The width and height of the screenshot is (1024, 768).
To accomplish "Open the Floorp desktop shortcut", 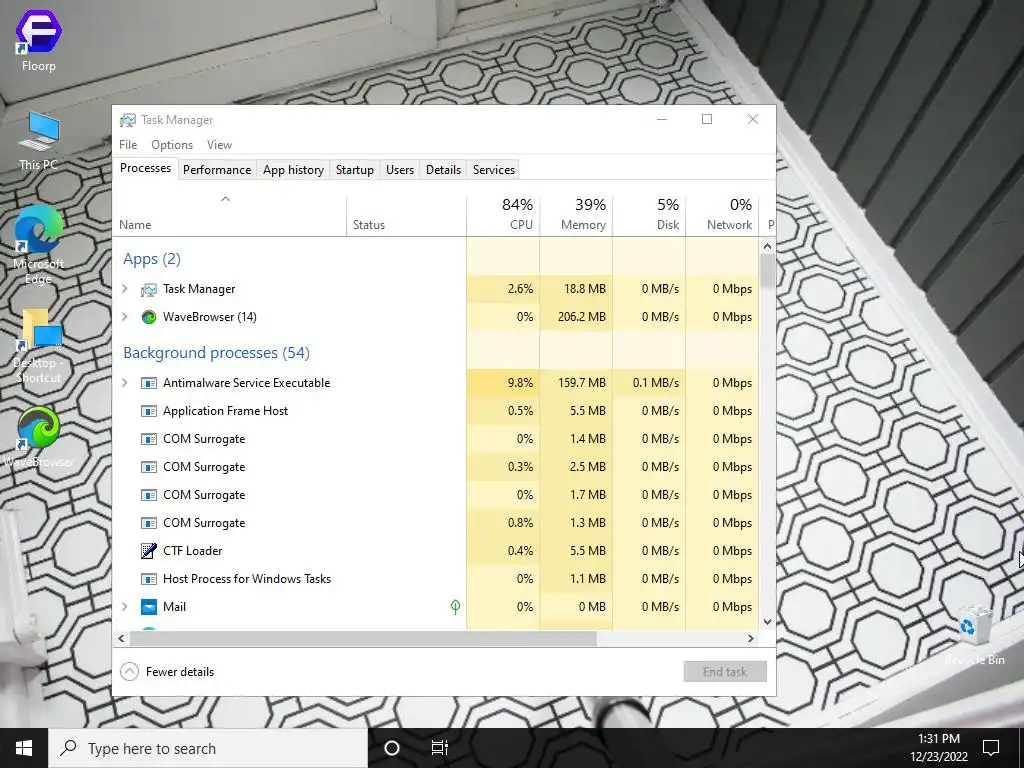I will click(x=39, y=40).
